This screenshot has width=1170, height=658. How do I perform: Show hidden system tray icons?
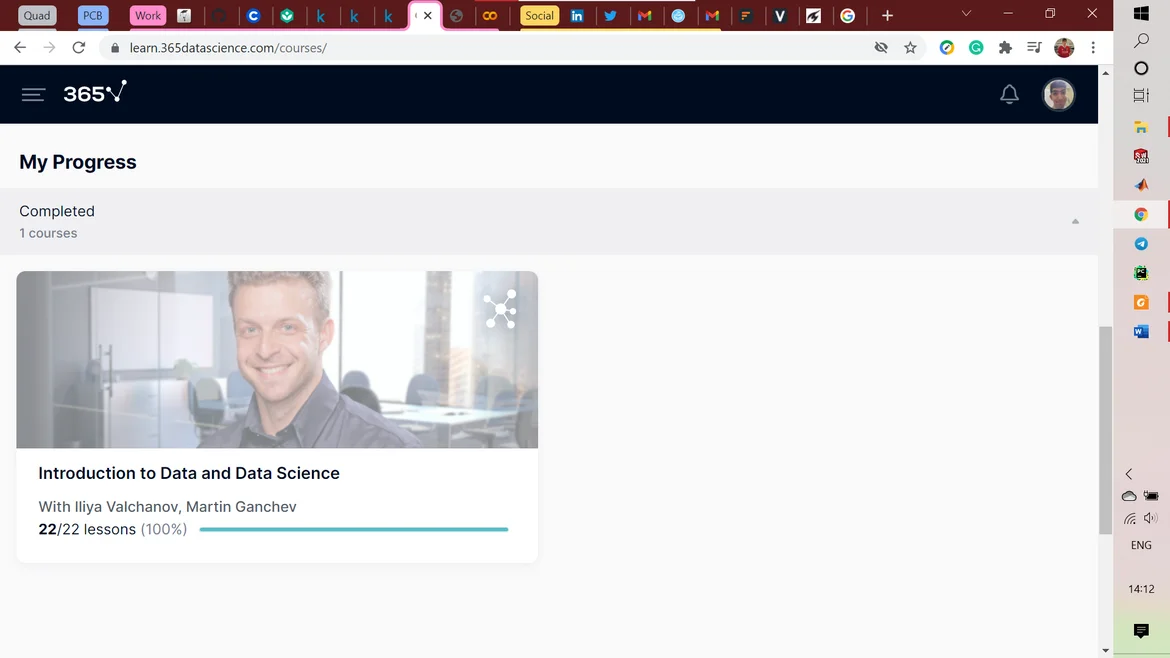tap(1129, 474)
